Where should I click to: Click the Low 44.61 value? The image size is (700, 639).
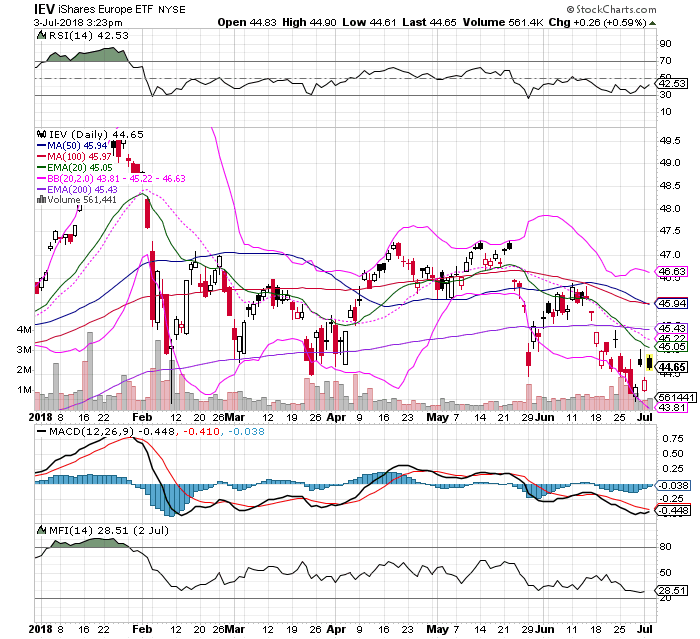point(369,22)
